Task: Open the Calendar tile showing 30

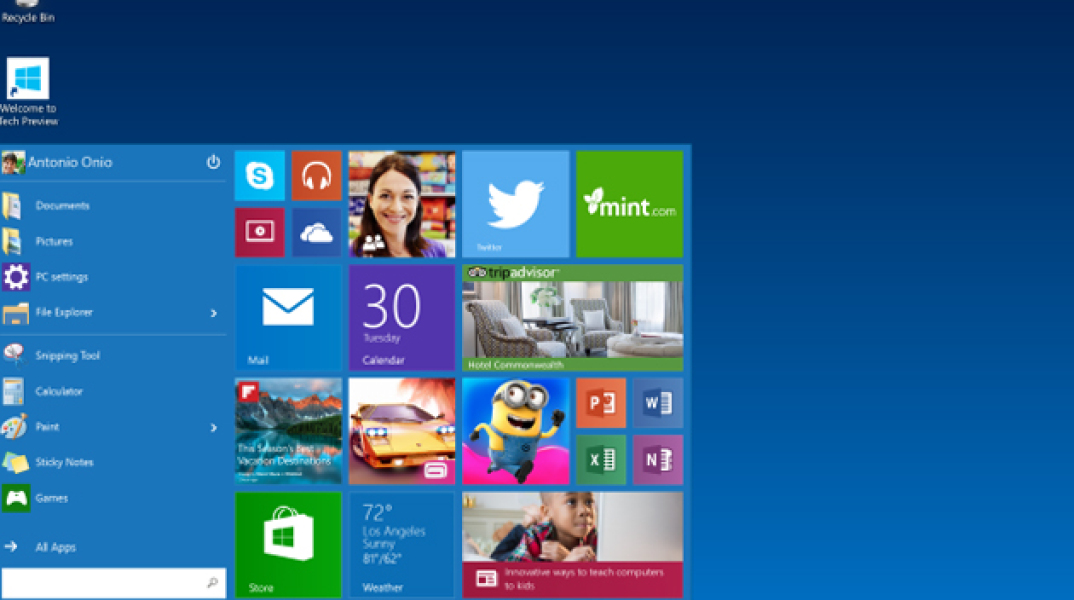Action: pos(401,317)
